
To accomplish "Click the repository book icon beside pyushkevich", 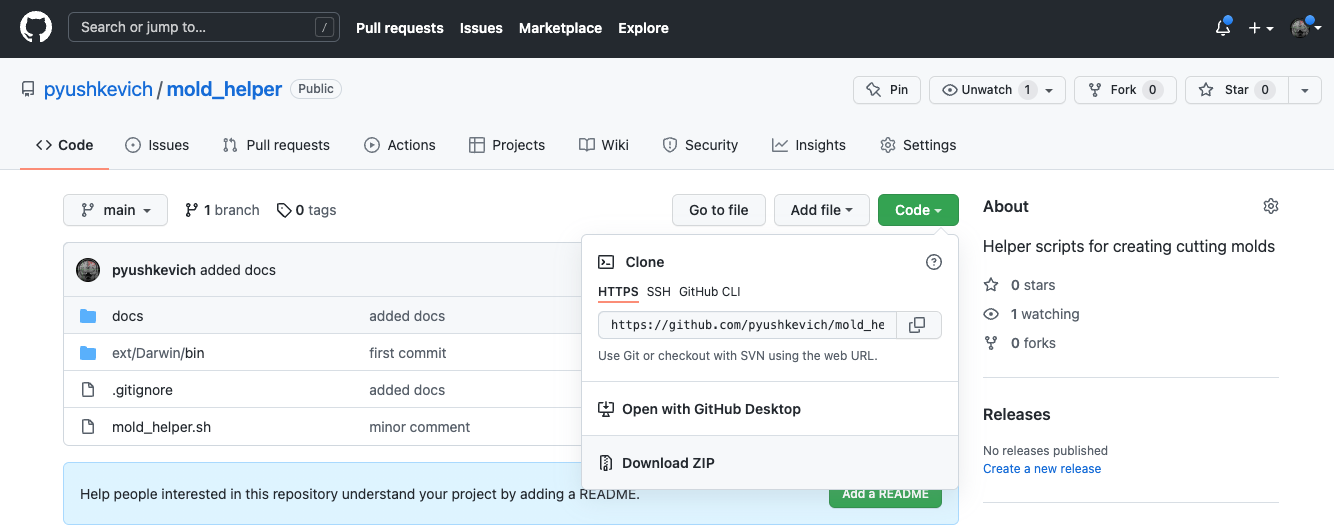I will [28, 89].
